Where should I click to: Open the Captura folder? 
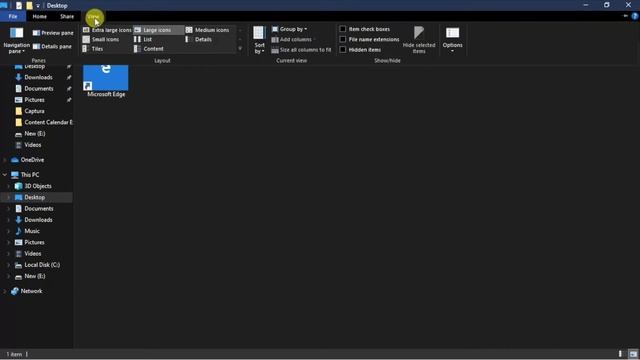(34, 111)
